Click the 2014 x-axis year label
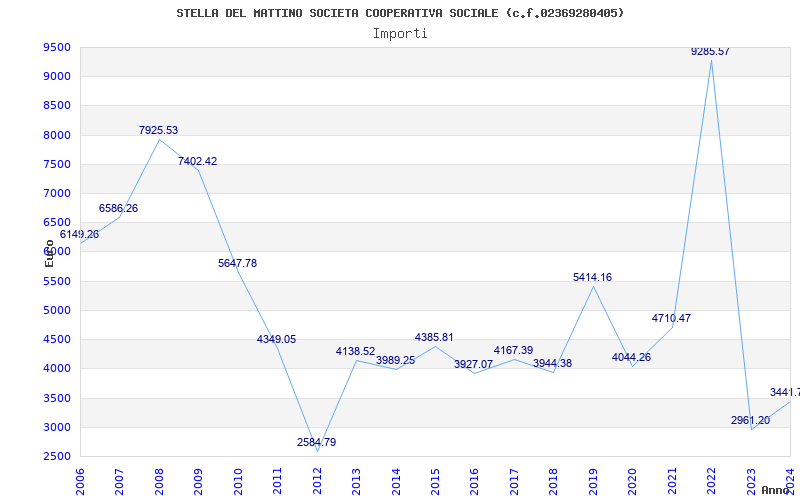800x500 pixels. click(396, 482)
